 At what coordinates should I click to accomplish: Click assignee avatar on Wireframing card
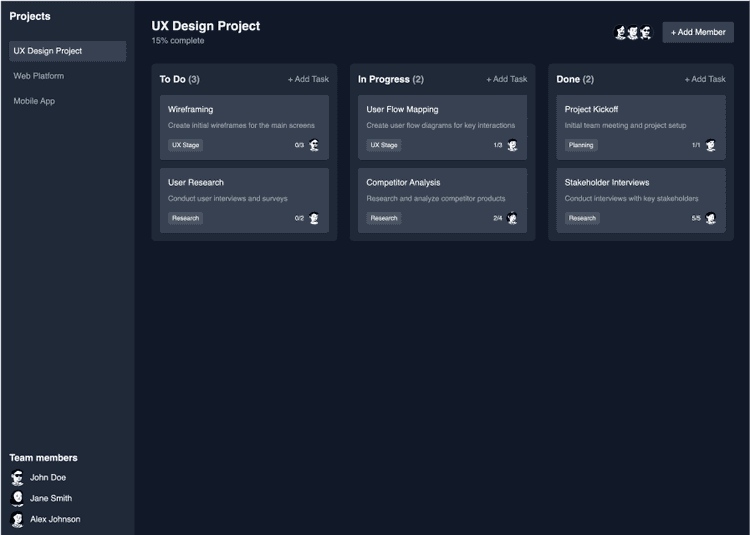tap(314, 145)
